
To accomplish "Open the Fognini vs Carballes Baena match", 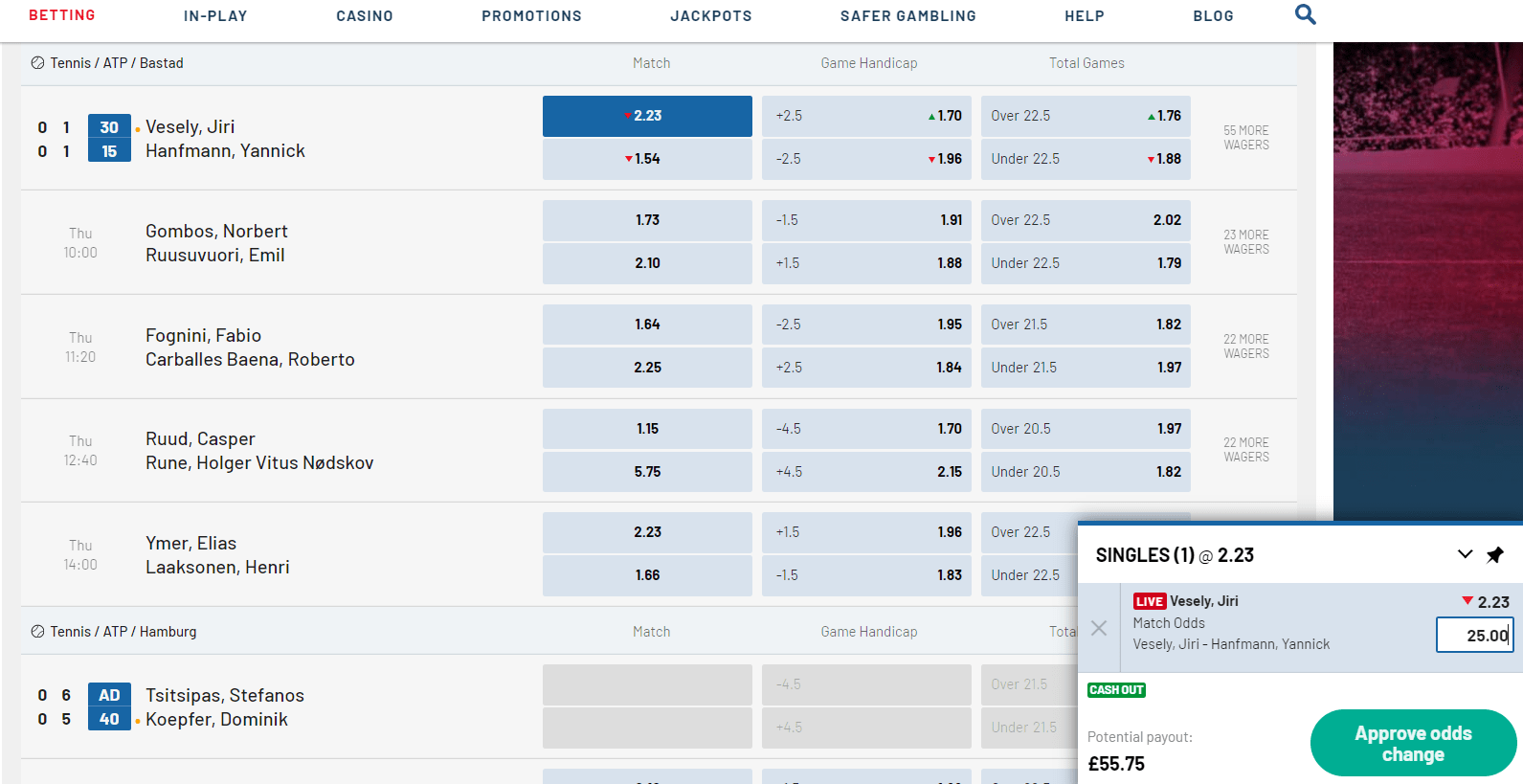I will pos(250,347).
